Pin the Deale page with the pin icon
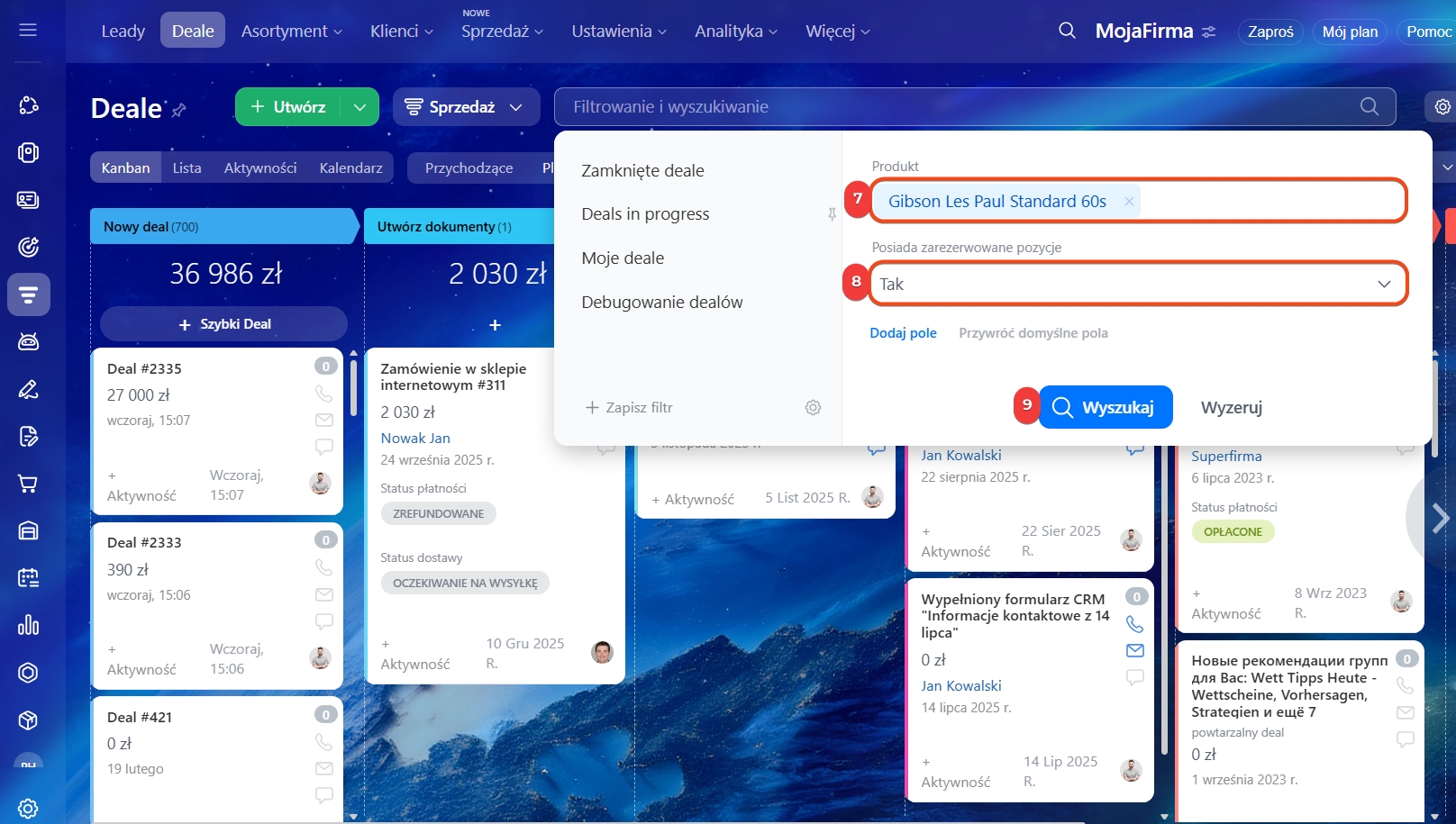The width and height of the screenshot is (1456, 824). click(178, 110)
